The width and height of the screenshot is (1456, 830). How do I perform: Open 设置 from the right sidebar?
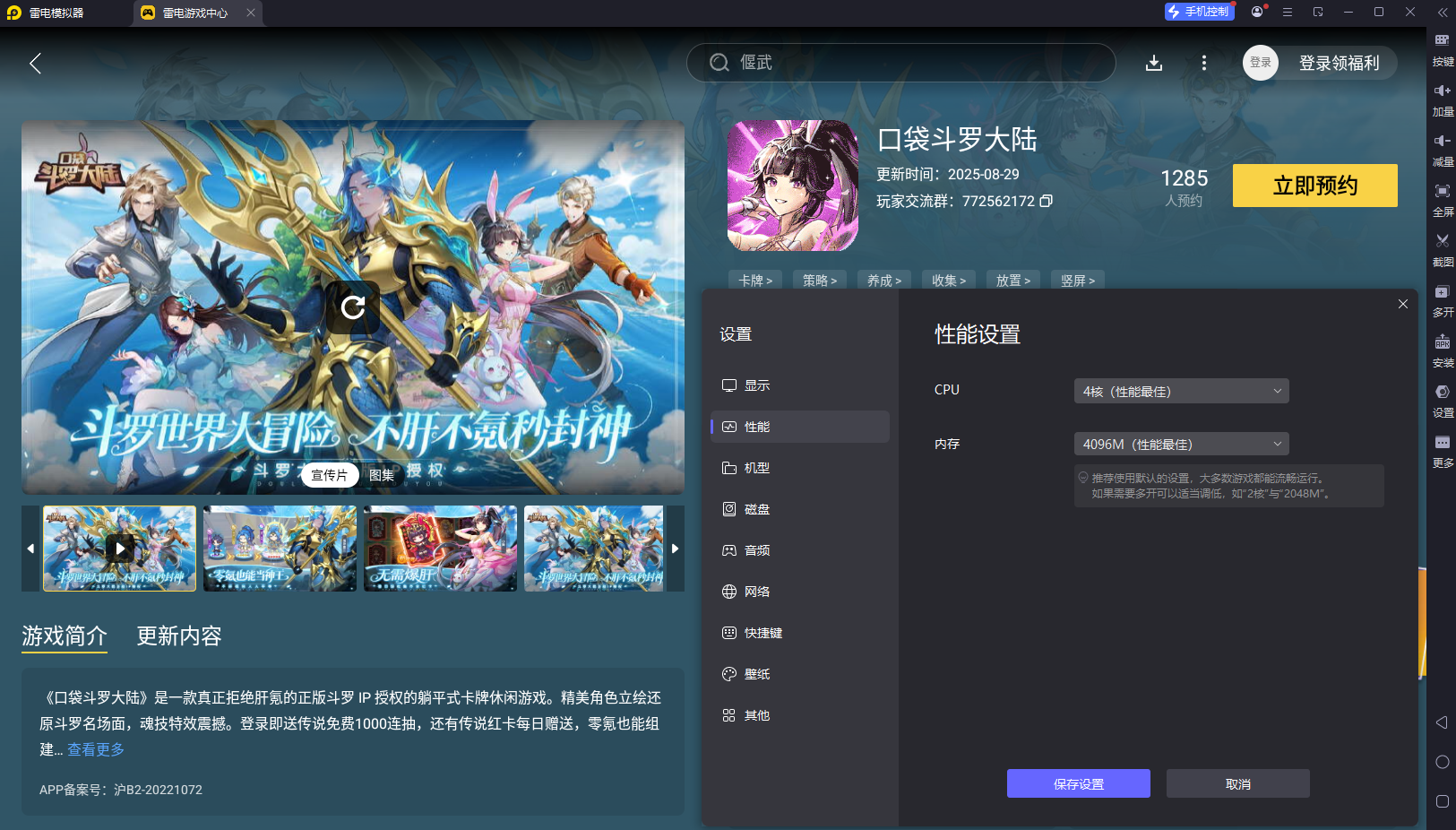(x=1442, y=401)
